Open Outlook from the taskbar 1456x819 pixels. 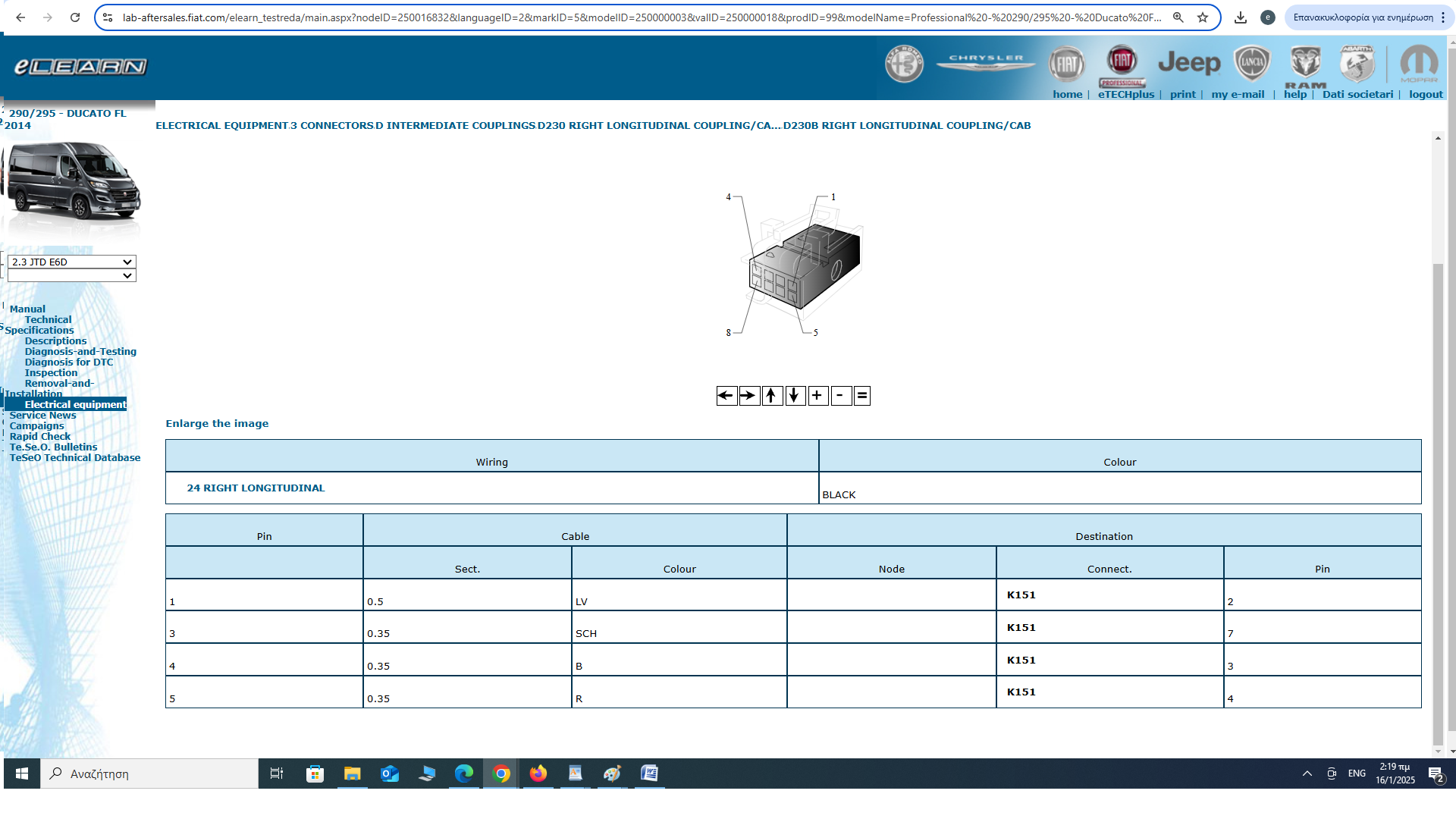390,773
